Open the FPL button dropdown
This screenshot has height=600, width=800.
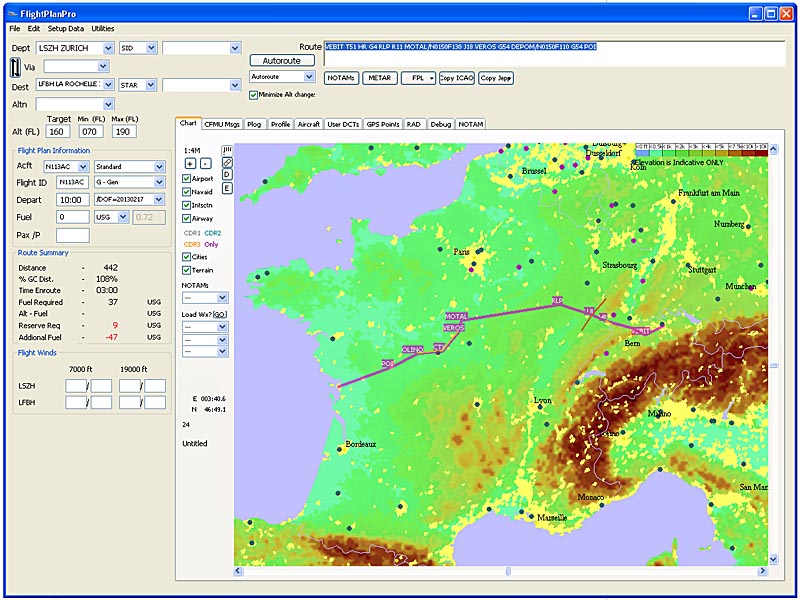[x=431, y=78]
